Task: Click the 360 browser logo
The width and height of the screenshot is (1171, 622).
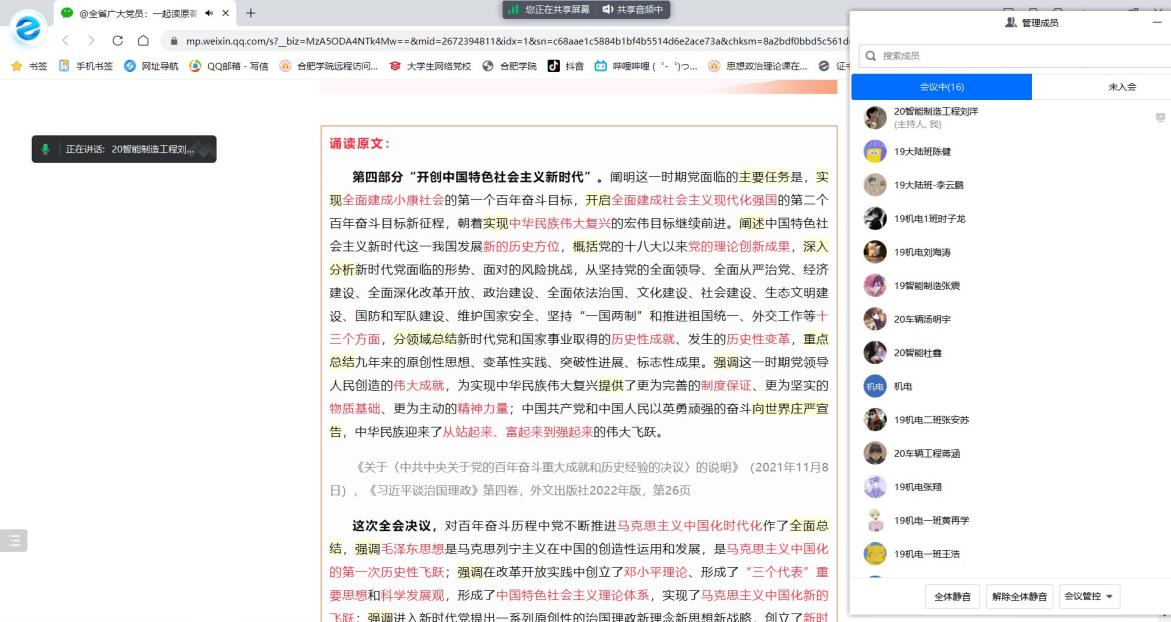Action: [x=29, y=29]
